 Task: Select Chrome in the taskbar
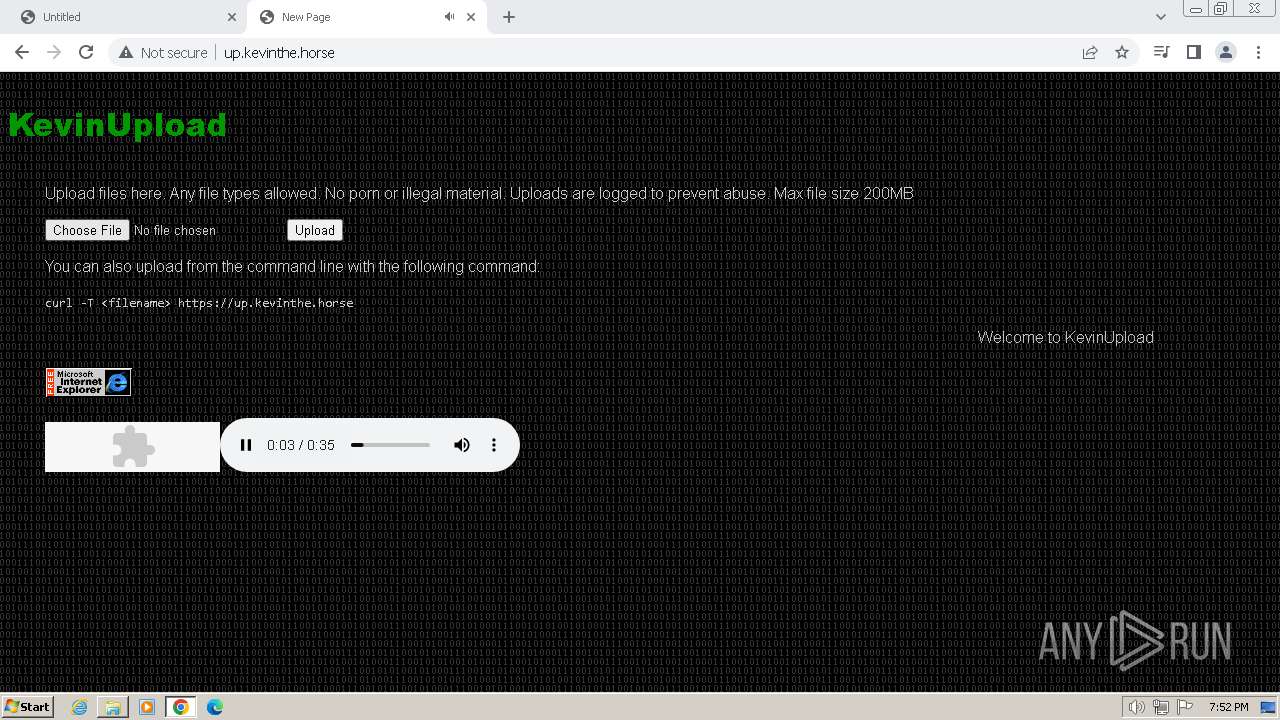point(181,707)
